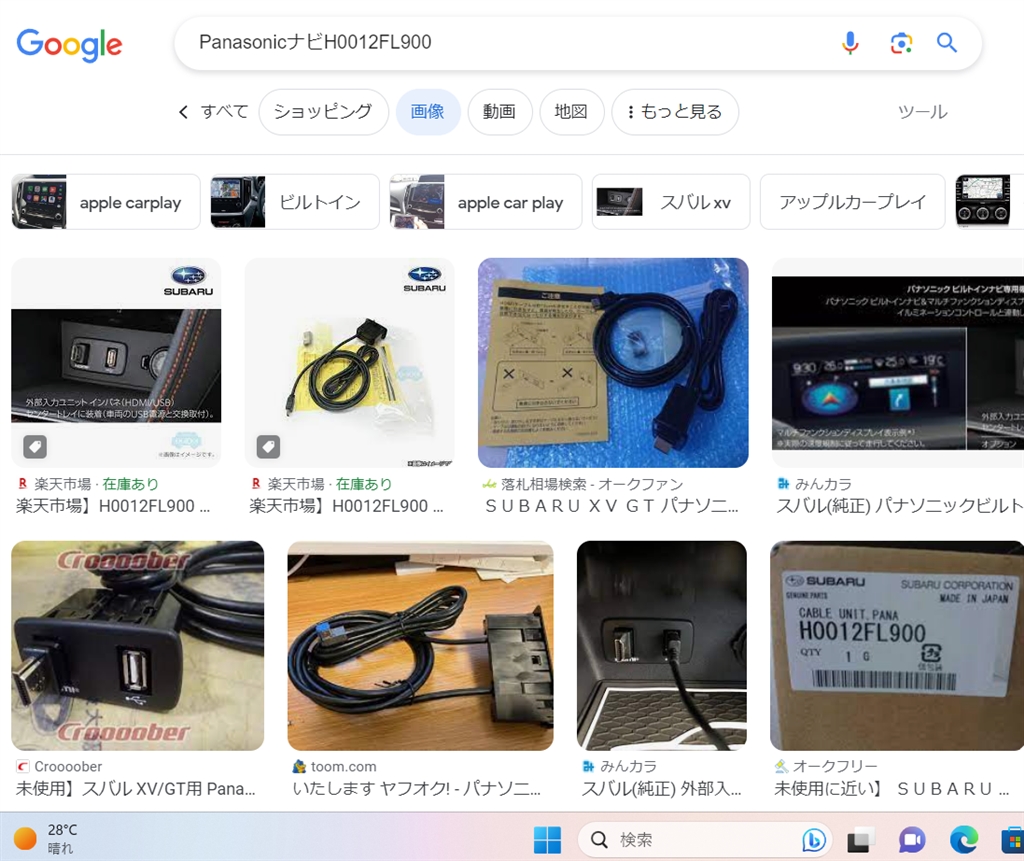This screenshot has width=1024, height=861.
Task: Open the 動画 tab
Action: click(500, 112)
